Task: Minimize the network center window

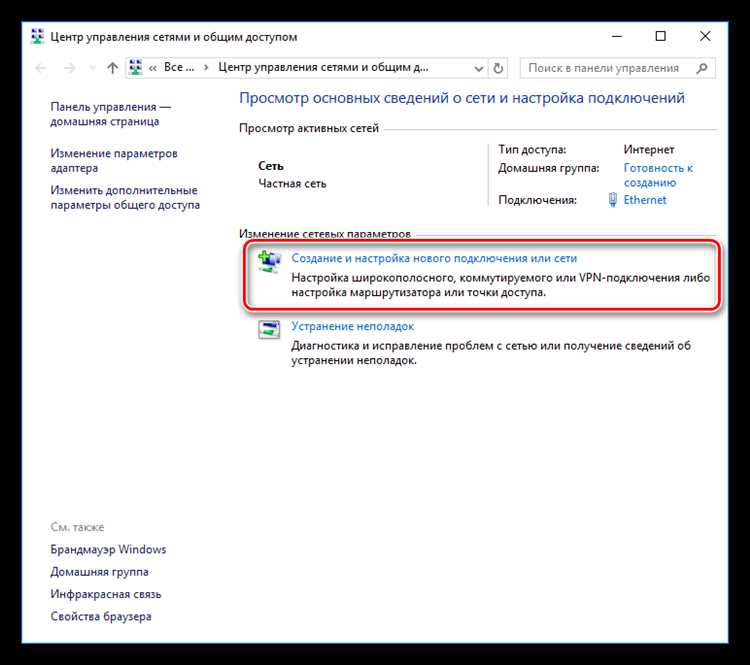Action: 617,36
